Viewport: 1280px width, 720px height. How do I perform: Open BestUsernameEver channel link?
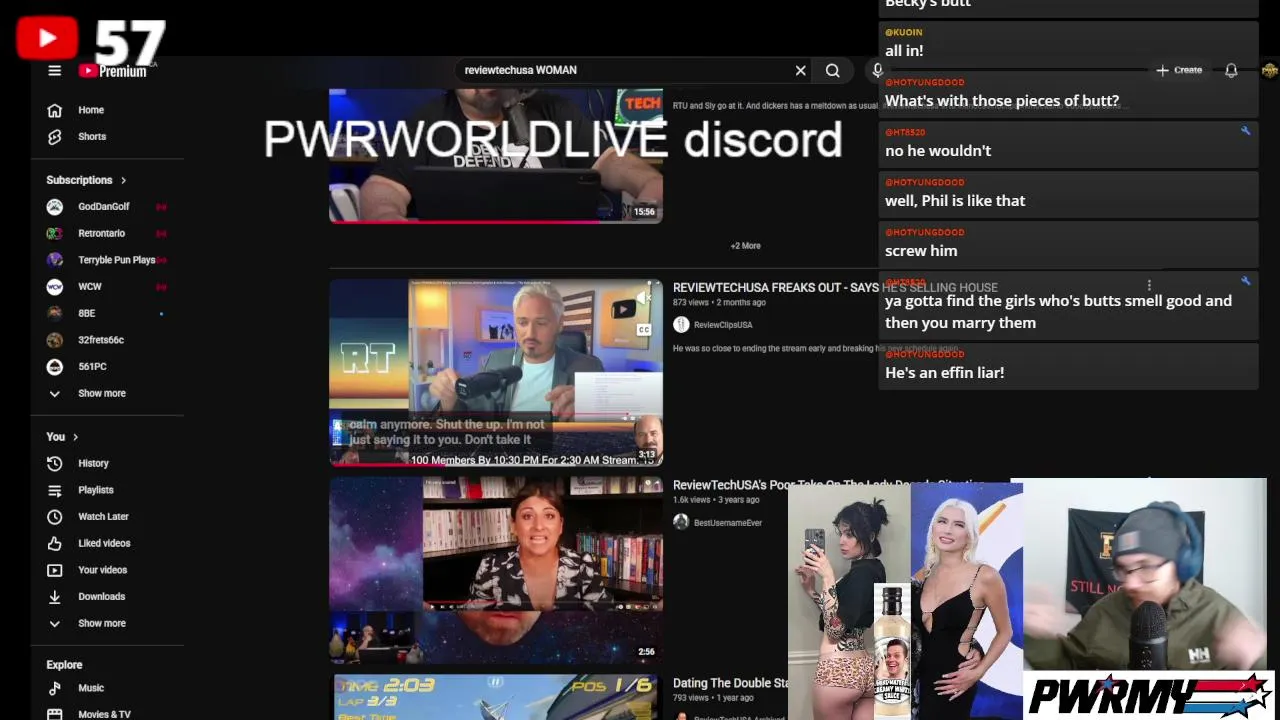pyautogui.click(x=728, y=523)
